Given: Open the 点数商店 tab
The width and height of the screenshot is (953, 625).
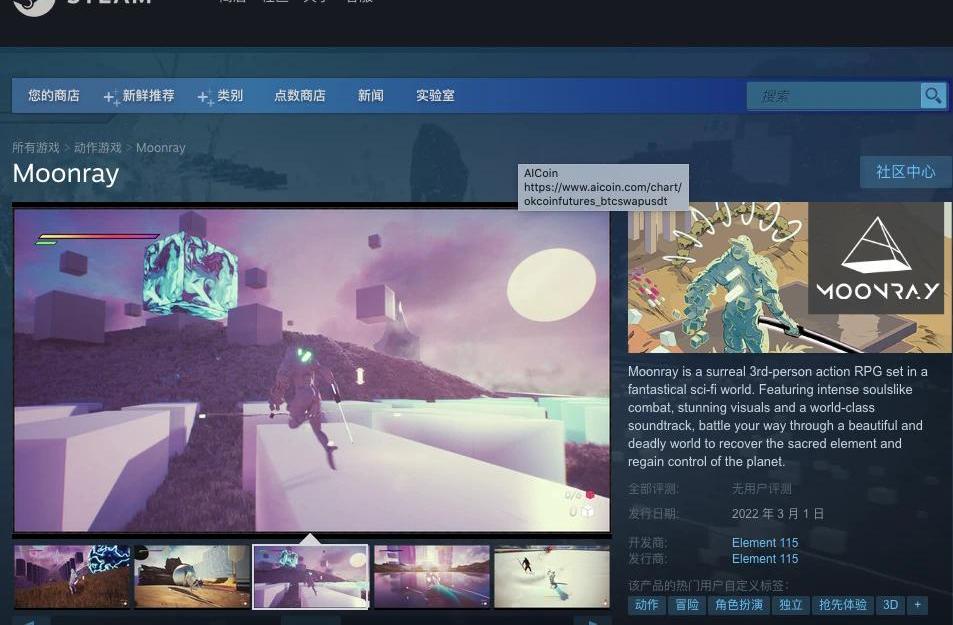Looking at the screenshot, I should tap(300, 95).
